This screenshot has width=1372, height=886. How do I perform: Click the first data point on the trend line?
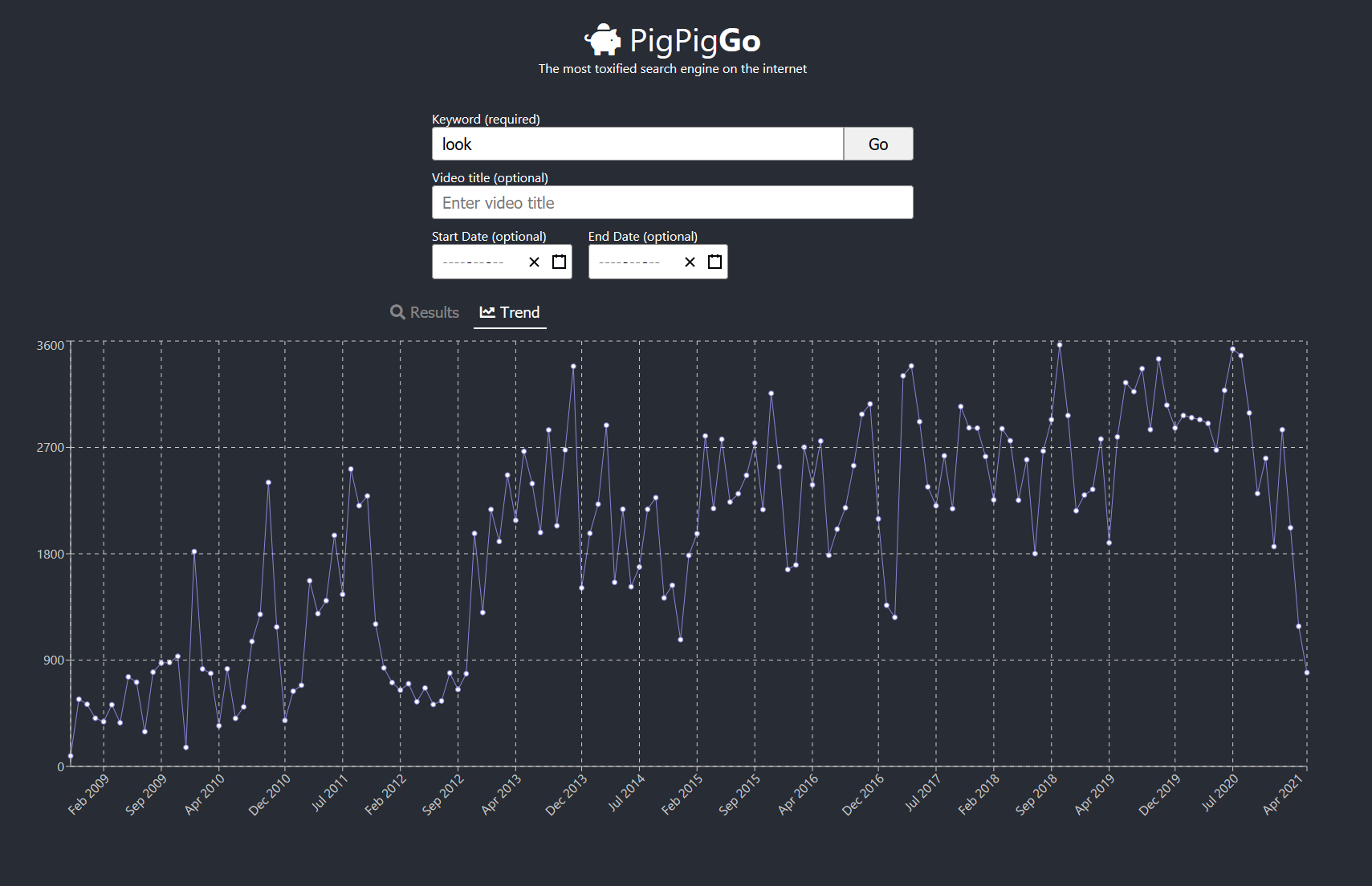[71, 756]
